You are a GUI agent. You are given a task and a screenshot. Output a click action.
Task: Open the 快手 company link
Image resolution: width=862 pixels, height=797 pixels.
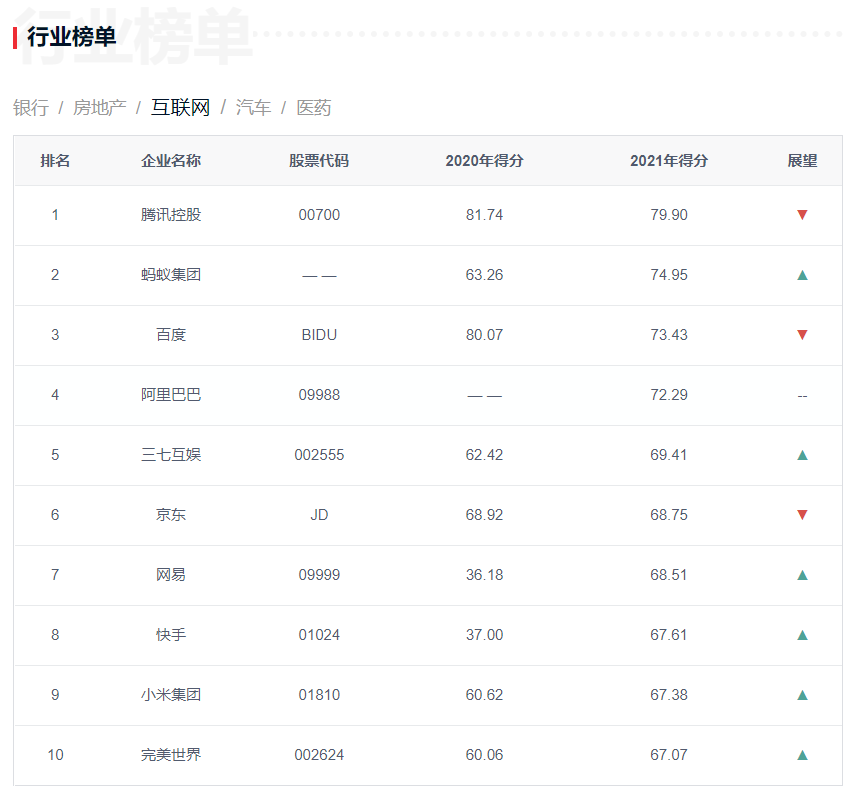click(171, 635)
